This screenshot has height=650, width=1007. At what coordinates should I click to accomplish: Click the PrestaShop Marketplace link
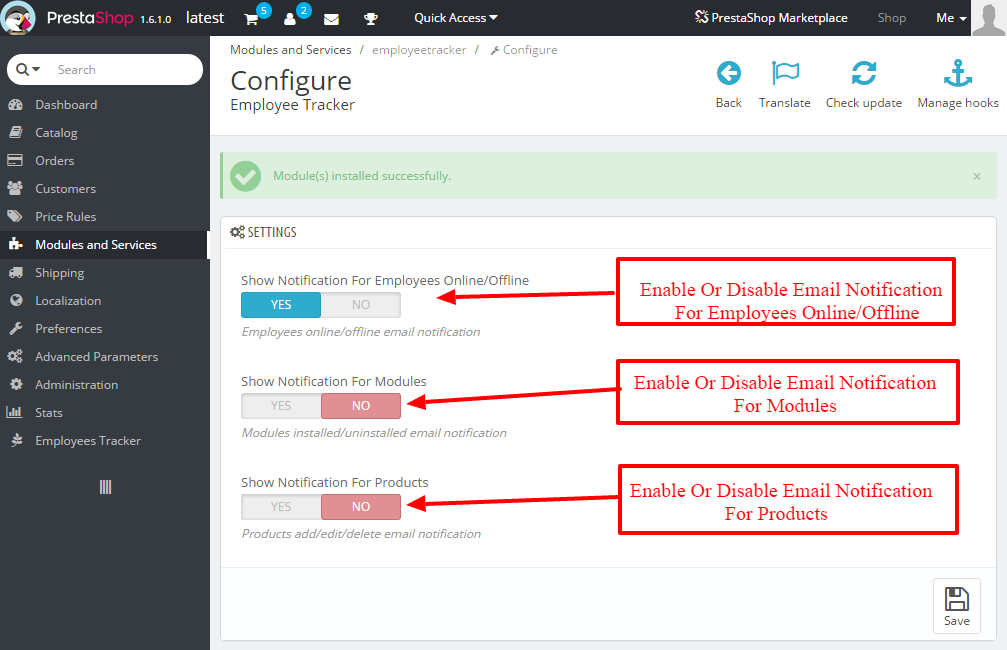point(771,18)
